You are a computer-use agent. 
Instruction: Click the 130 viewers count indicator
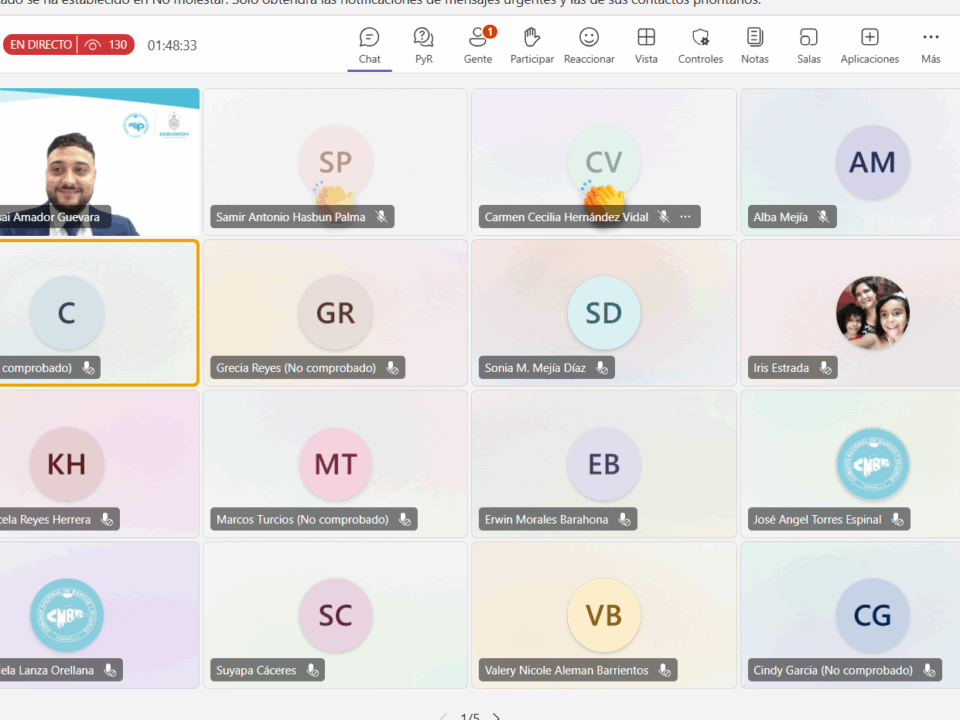click(107, 45)
